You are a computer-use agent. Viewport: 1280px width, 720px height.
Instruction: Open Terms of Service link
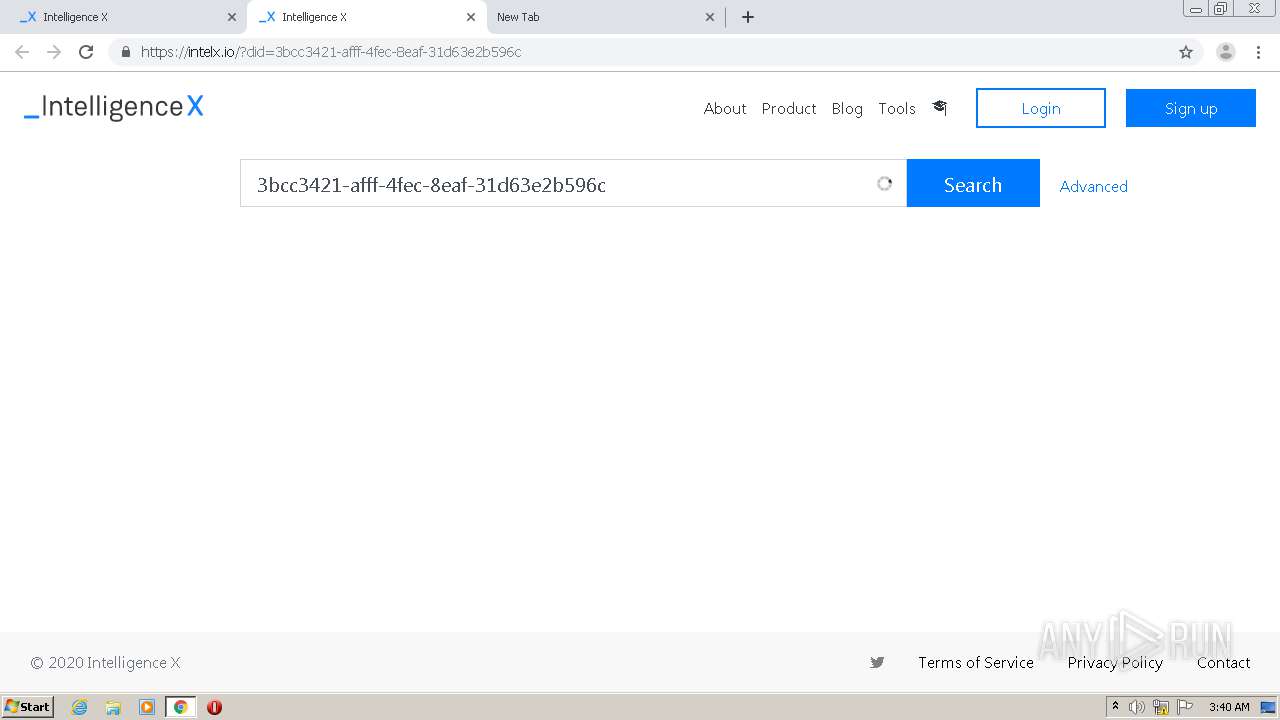976,662
